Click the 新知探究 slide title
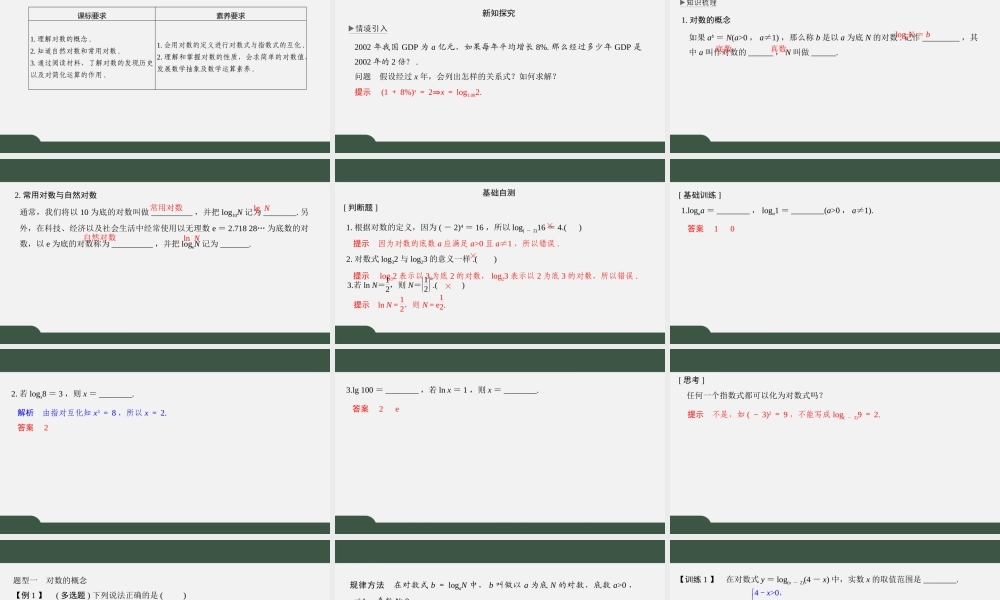The image size is (1000, 600). [498, 13]
